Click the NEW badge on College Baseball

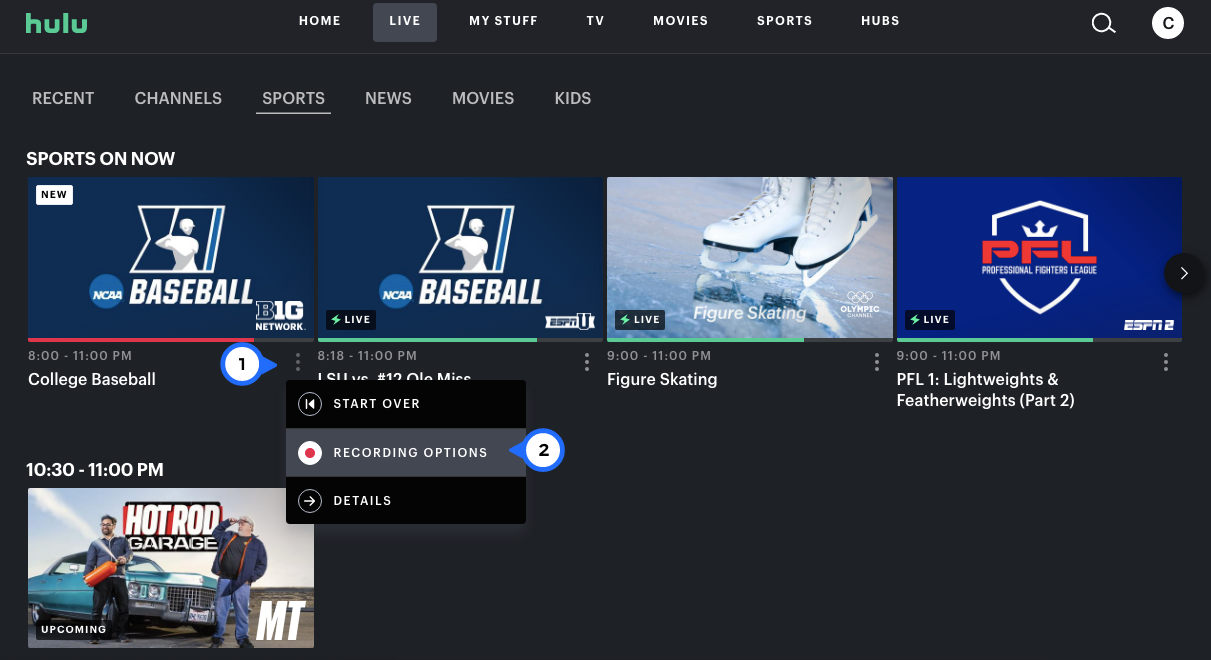click(54, 194)
